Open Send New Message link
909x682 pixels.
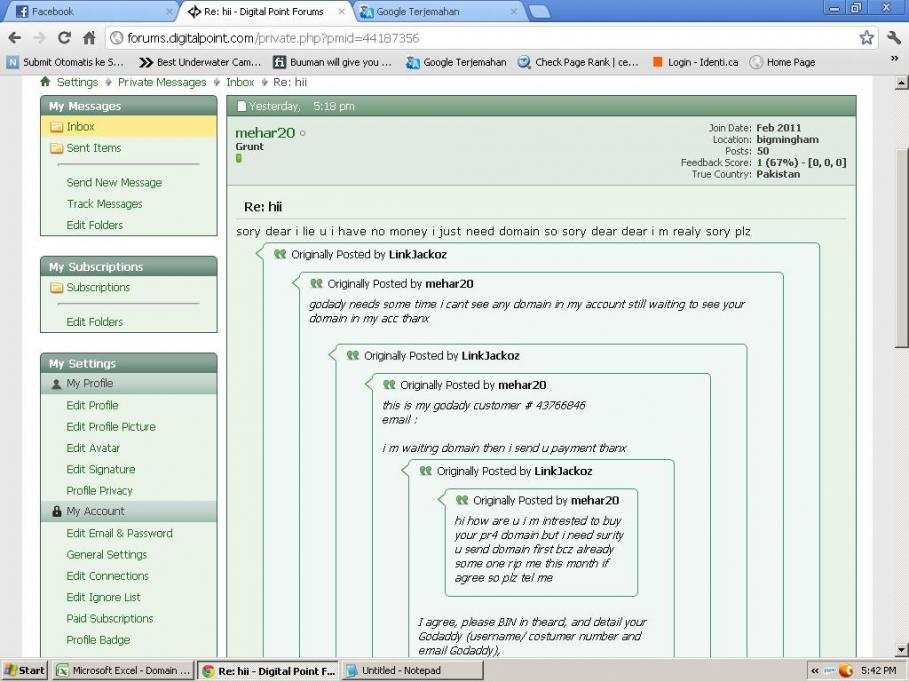pyautogui.click(x=114, y=183)
